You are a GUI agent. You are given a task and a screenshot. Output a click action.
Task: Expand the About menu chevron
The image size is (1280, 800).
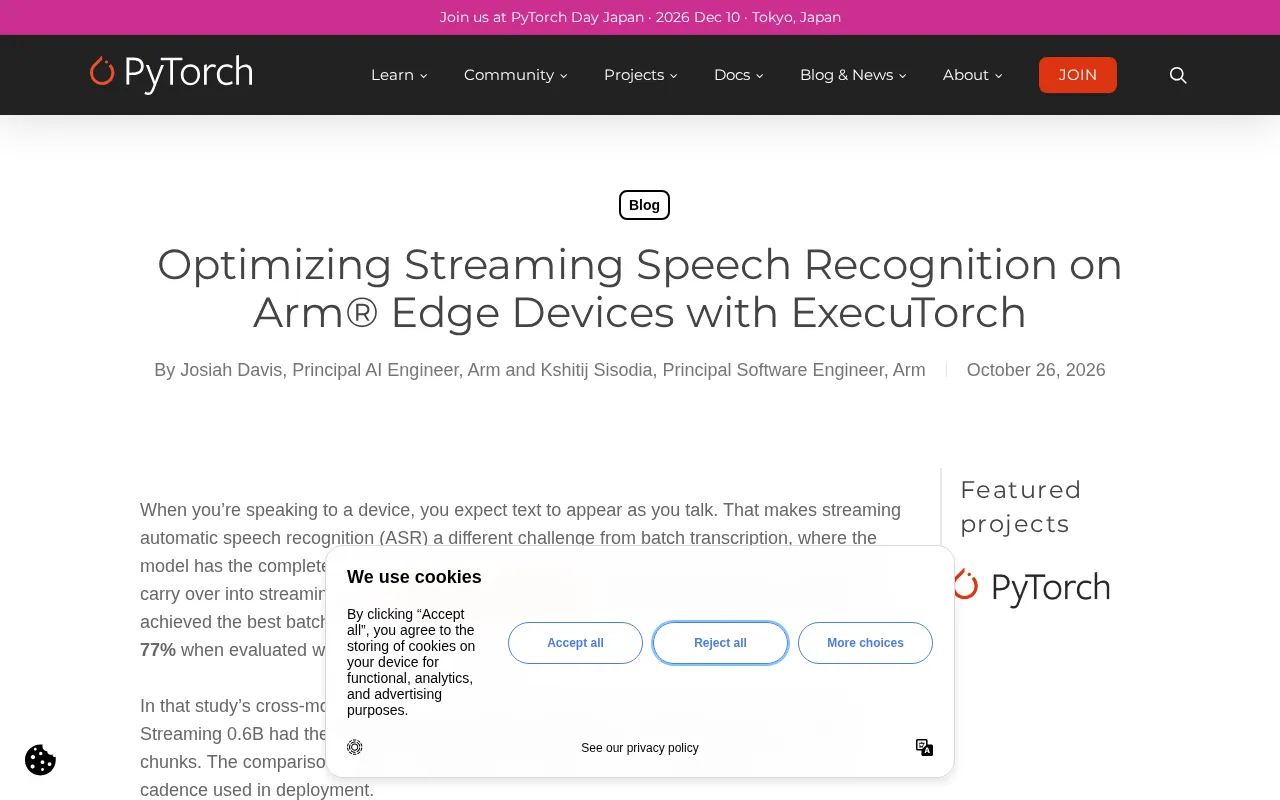[999, 76]
